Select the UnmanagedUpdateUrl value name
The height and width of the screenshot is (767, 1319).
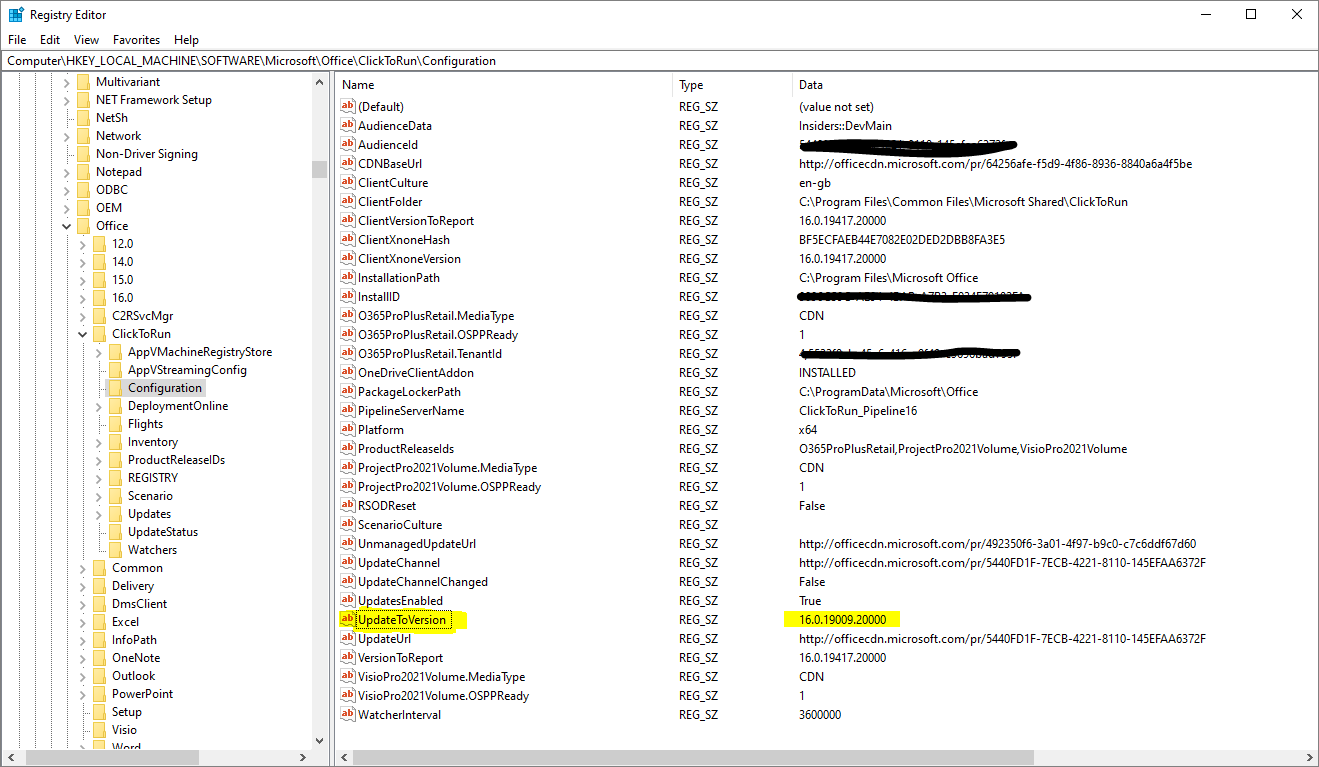[417, 543]
